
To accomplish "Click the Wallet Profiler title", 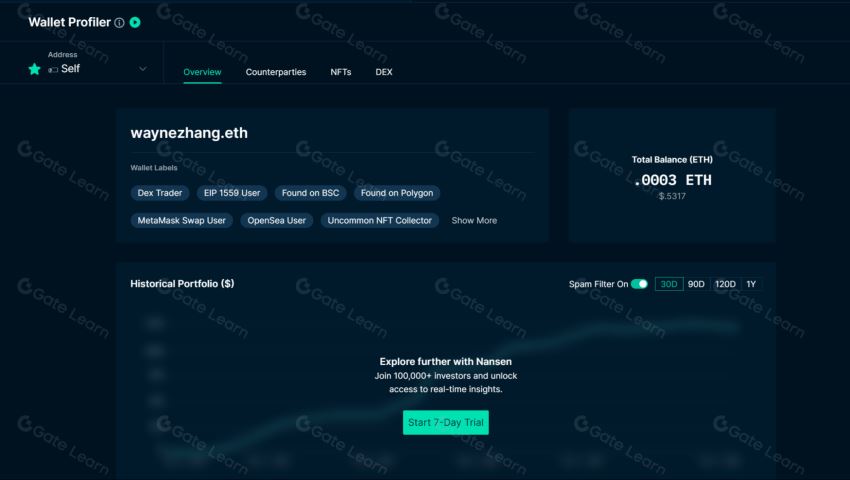I will [69, 22].
